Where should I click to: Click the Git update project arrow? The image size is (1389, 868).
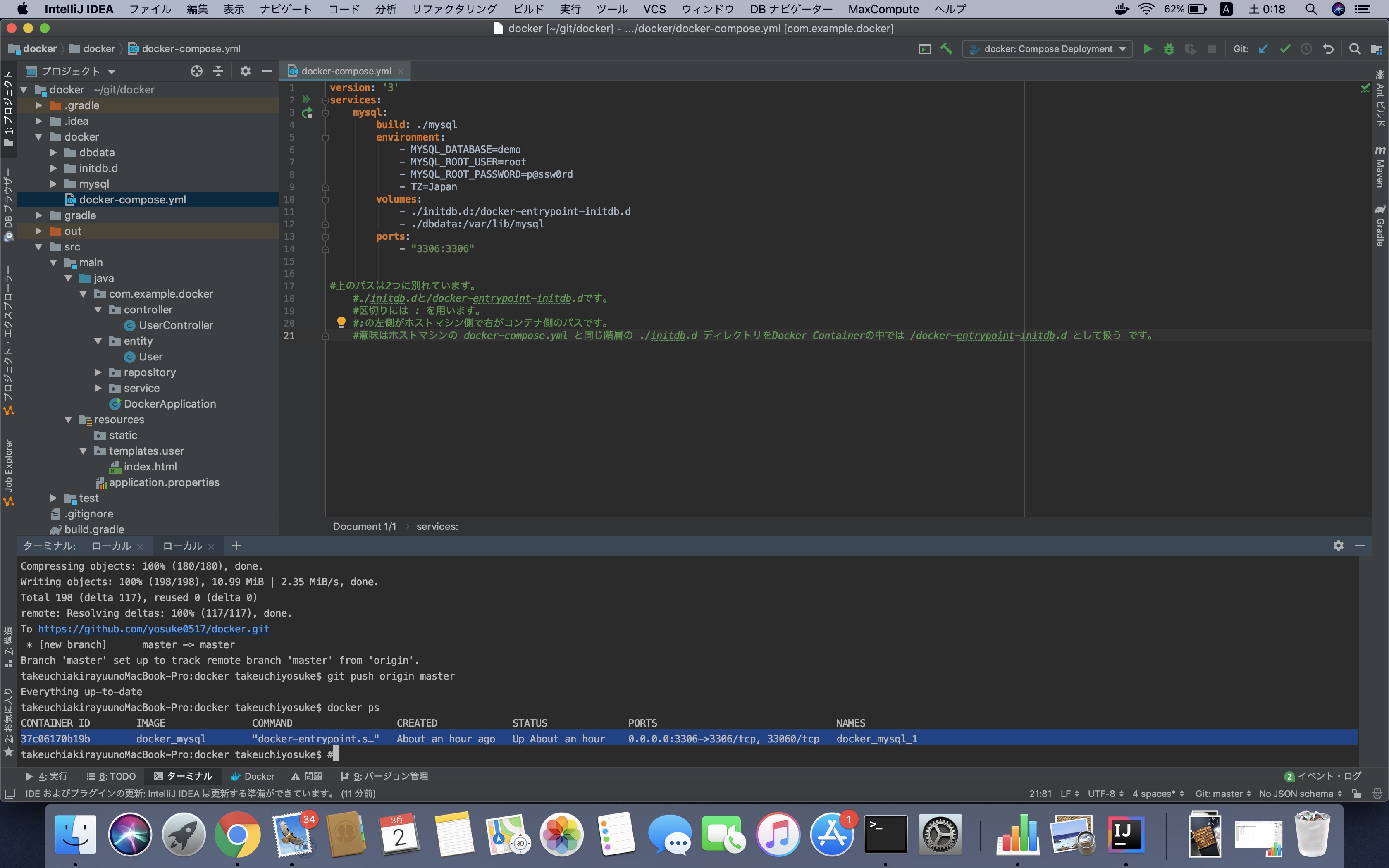pyautogui.click(x=1263, y=49)
